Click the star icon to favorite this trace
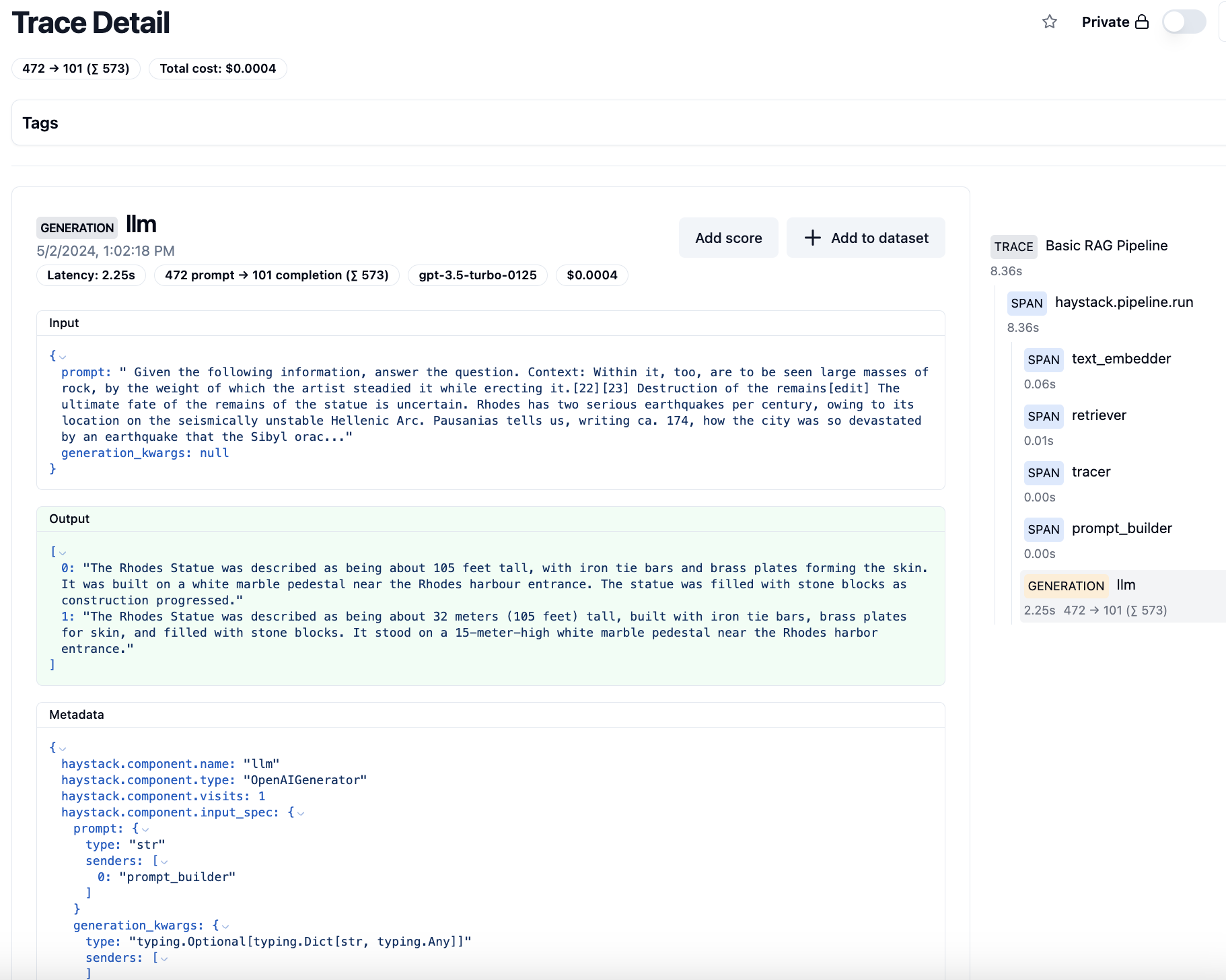 (x=1050, y=22)
